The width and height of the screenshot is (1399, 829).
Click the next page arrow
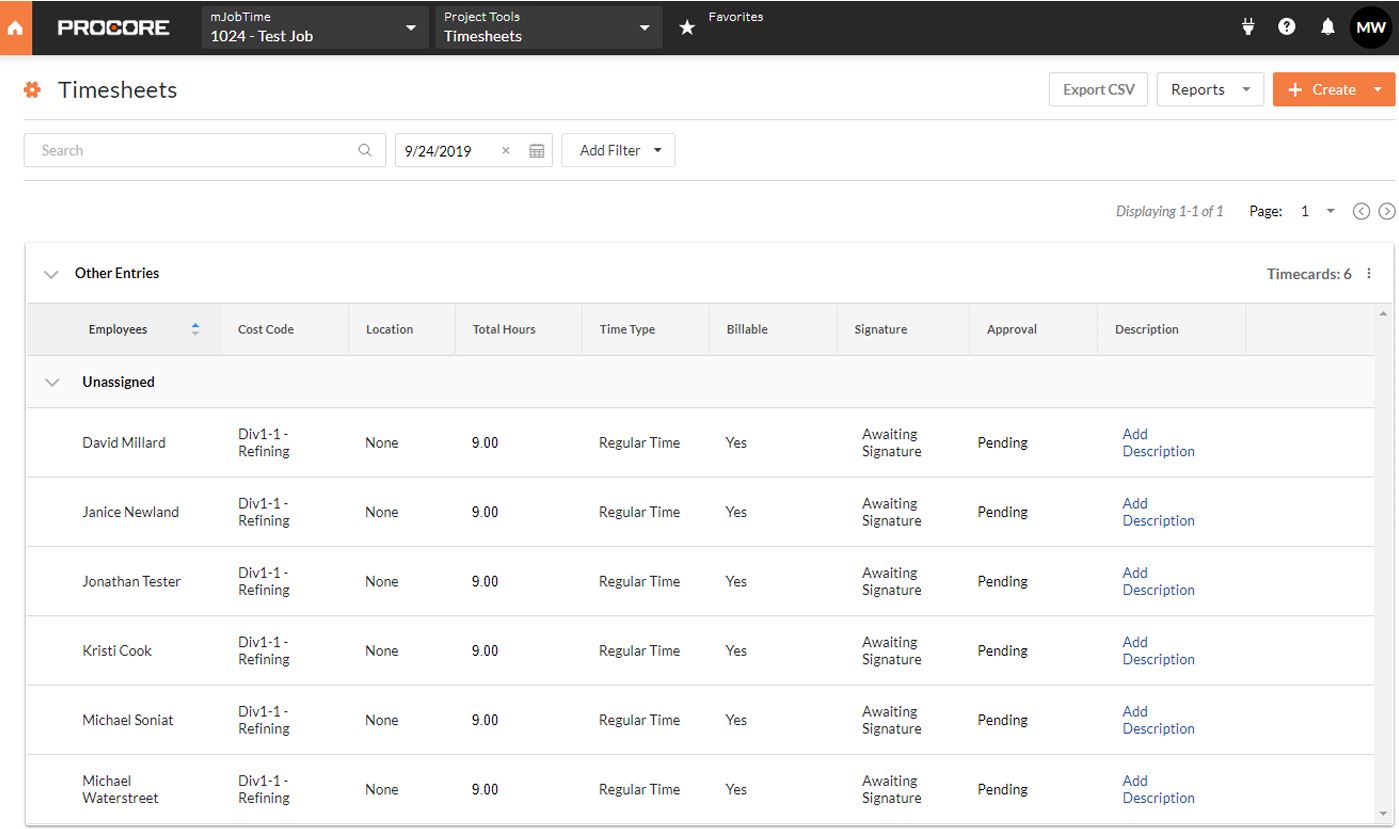[x=1387, y=211]
